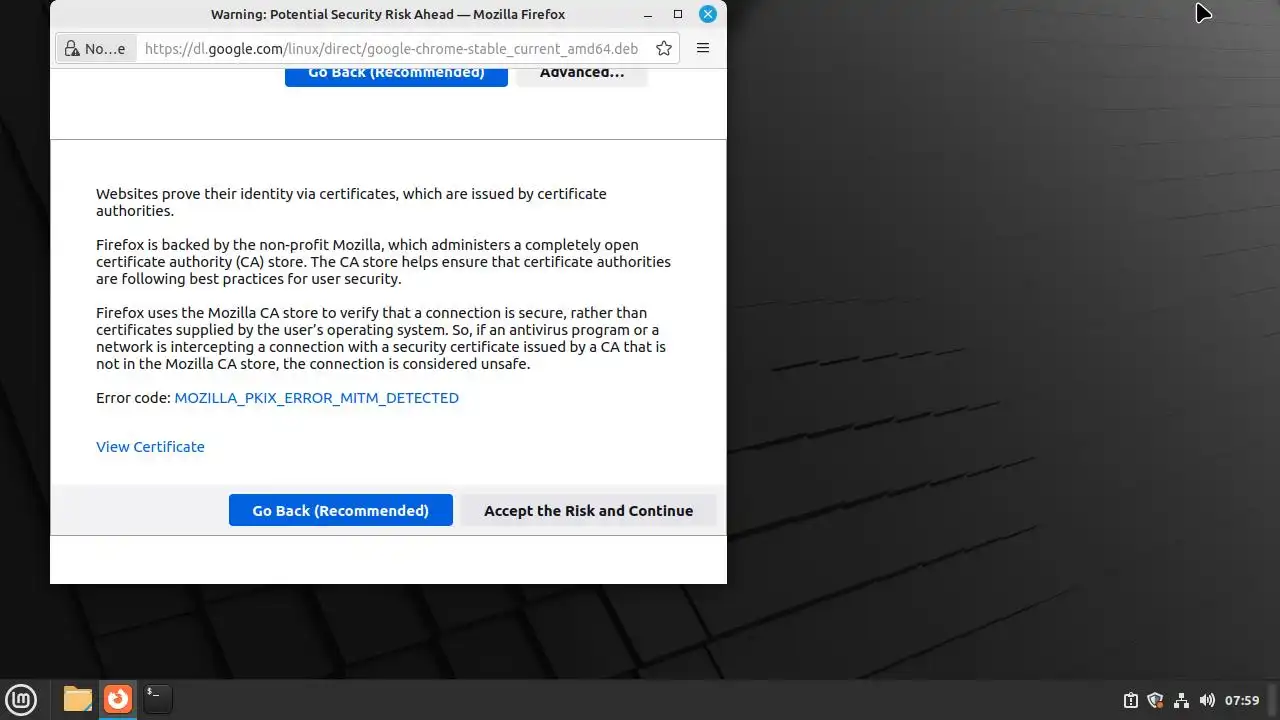Click the text 'Websites prove their identity via certificates'
This screenshot has width=1280, height=720.
click(246, 194)
